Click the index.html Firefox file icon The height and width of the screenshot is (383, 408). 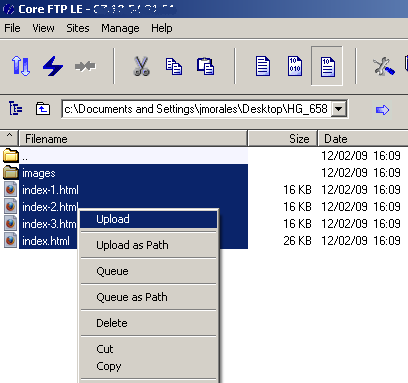point(11,241)
